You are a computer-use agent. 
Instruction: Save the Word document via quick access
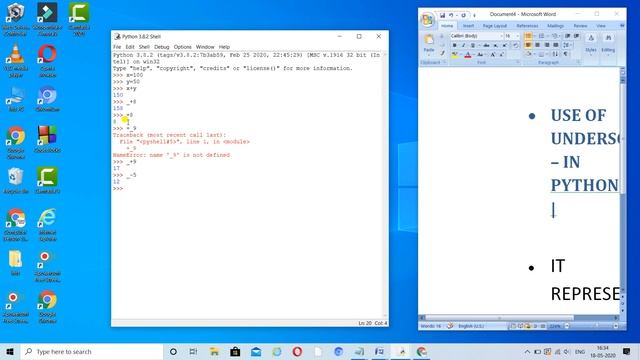[x=442, y=16]
